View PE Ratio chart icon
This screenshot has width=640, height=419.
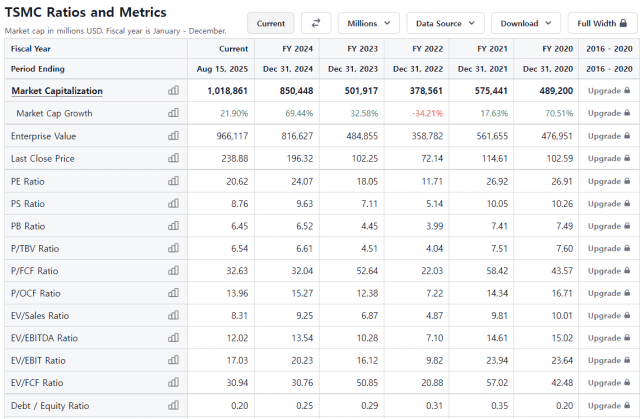173,181
